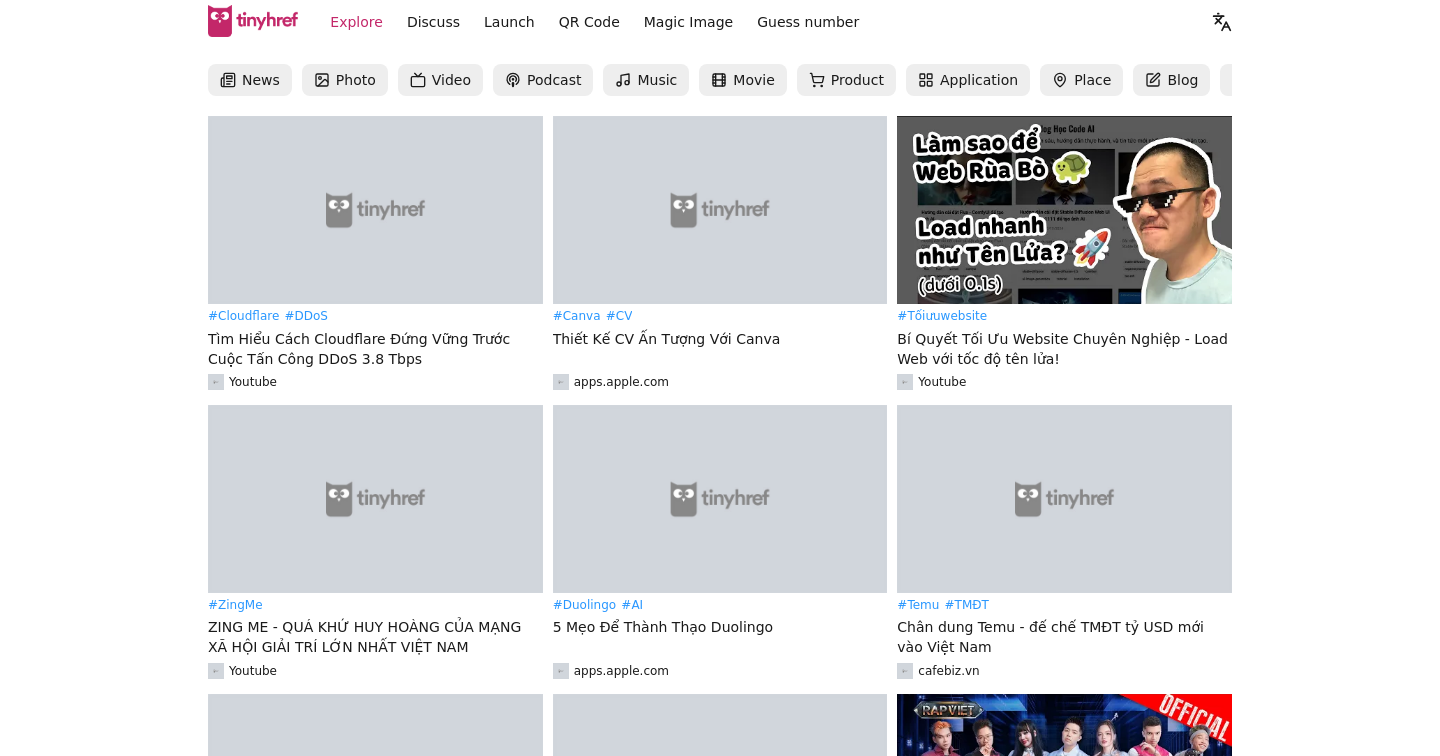Image resolution: width=1440 pixels, height=756 pixels.
Task: Filter by the News category
Action: [250, 80]
